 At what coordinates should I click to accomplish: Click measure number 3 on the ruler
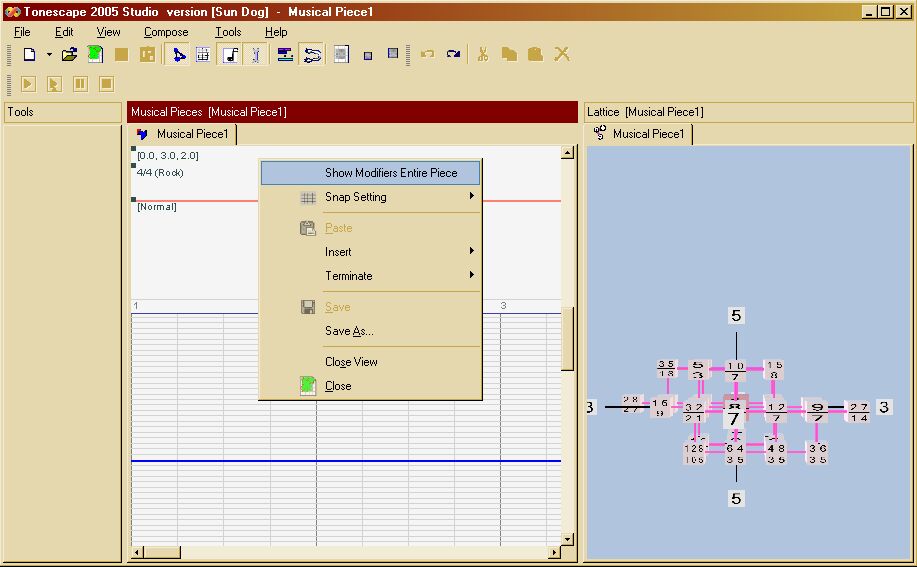click(503, 306)
